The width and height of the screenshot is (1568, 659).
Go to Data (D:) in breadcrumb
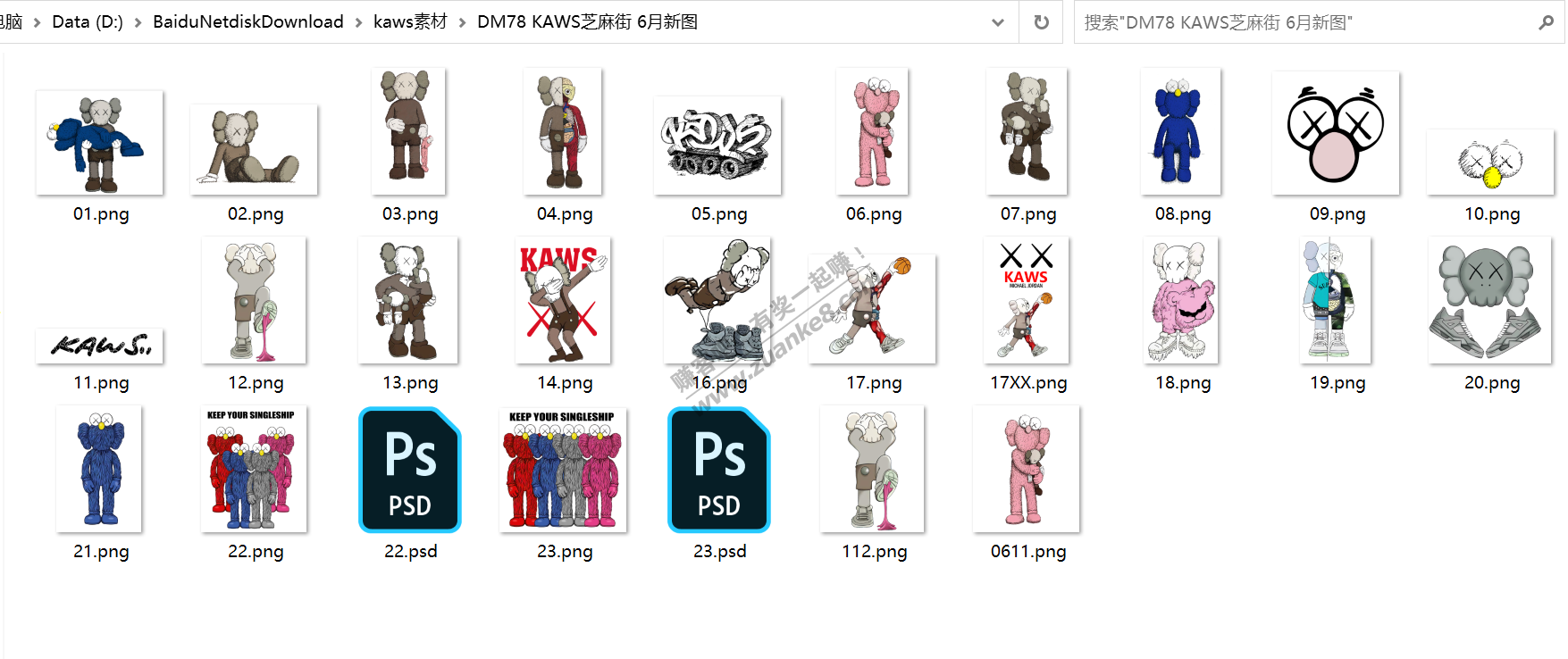tap(88, 22)
